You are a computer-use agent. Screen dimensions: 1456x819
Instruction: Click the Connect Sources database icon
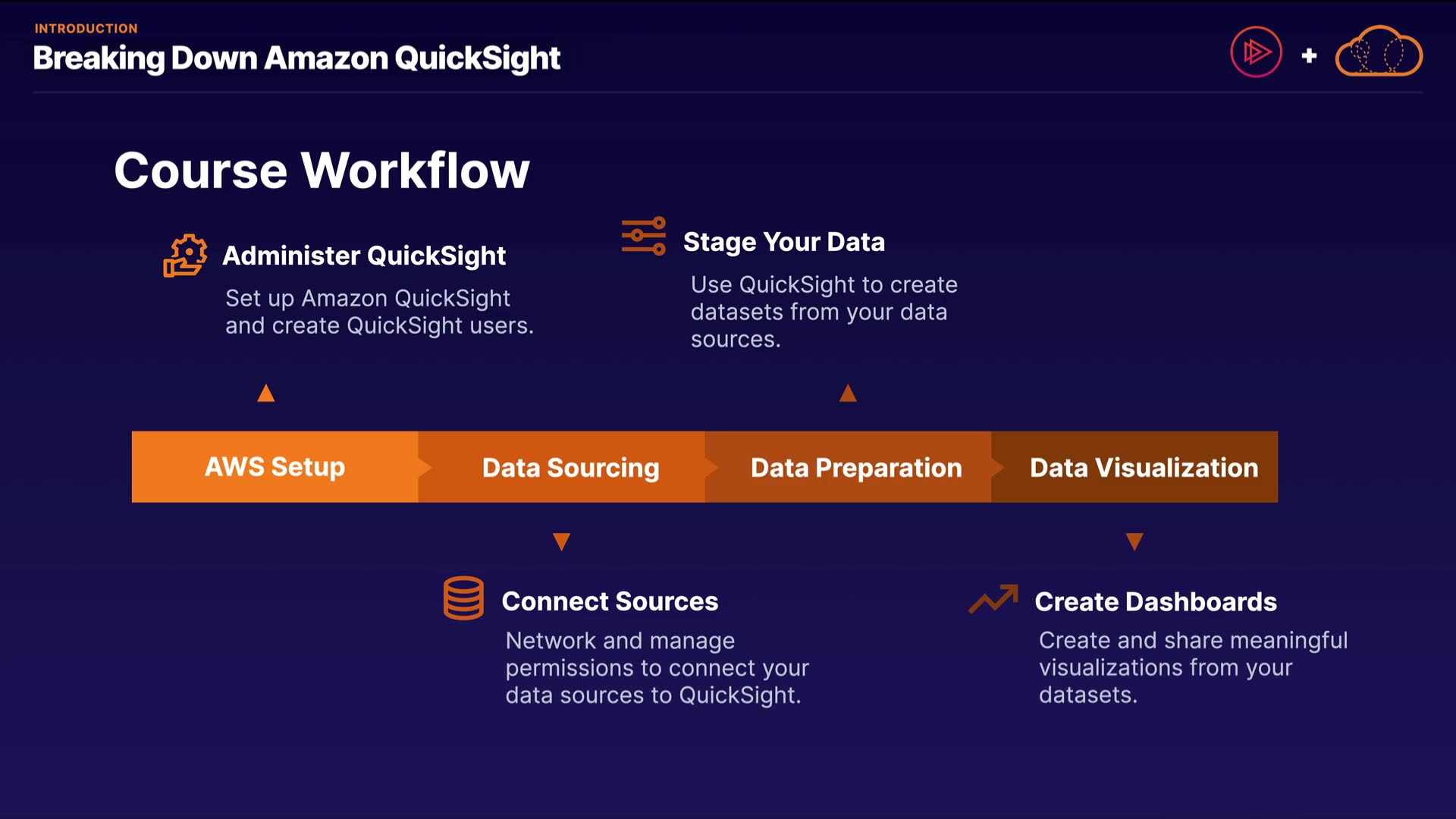click(x=463, y=598)
